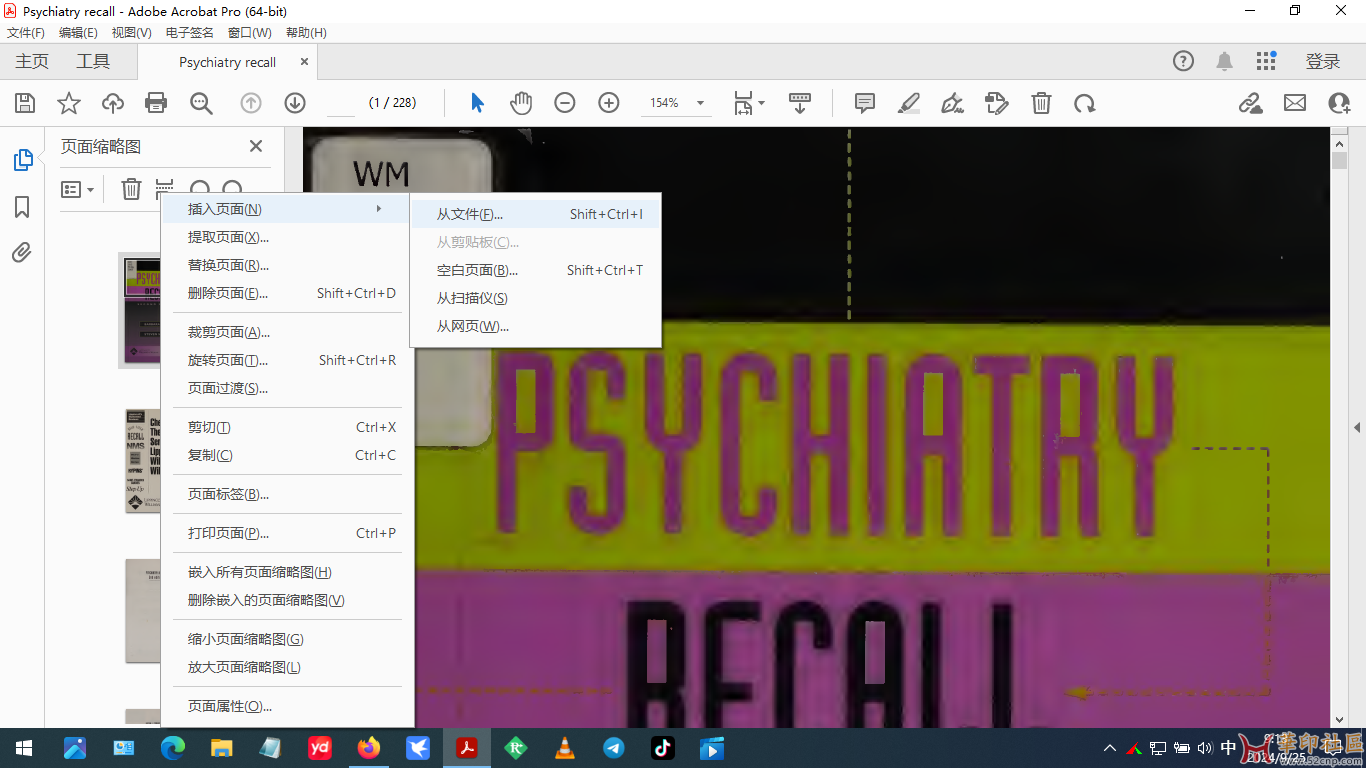Viewport: 1366px width, 768px height.
Task: Activate the selection arrow tool
Action: [x=477, y=103]
